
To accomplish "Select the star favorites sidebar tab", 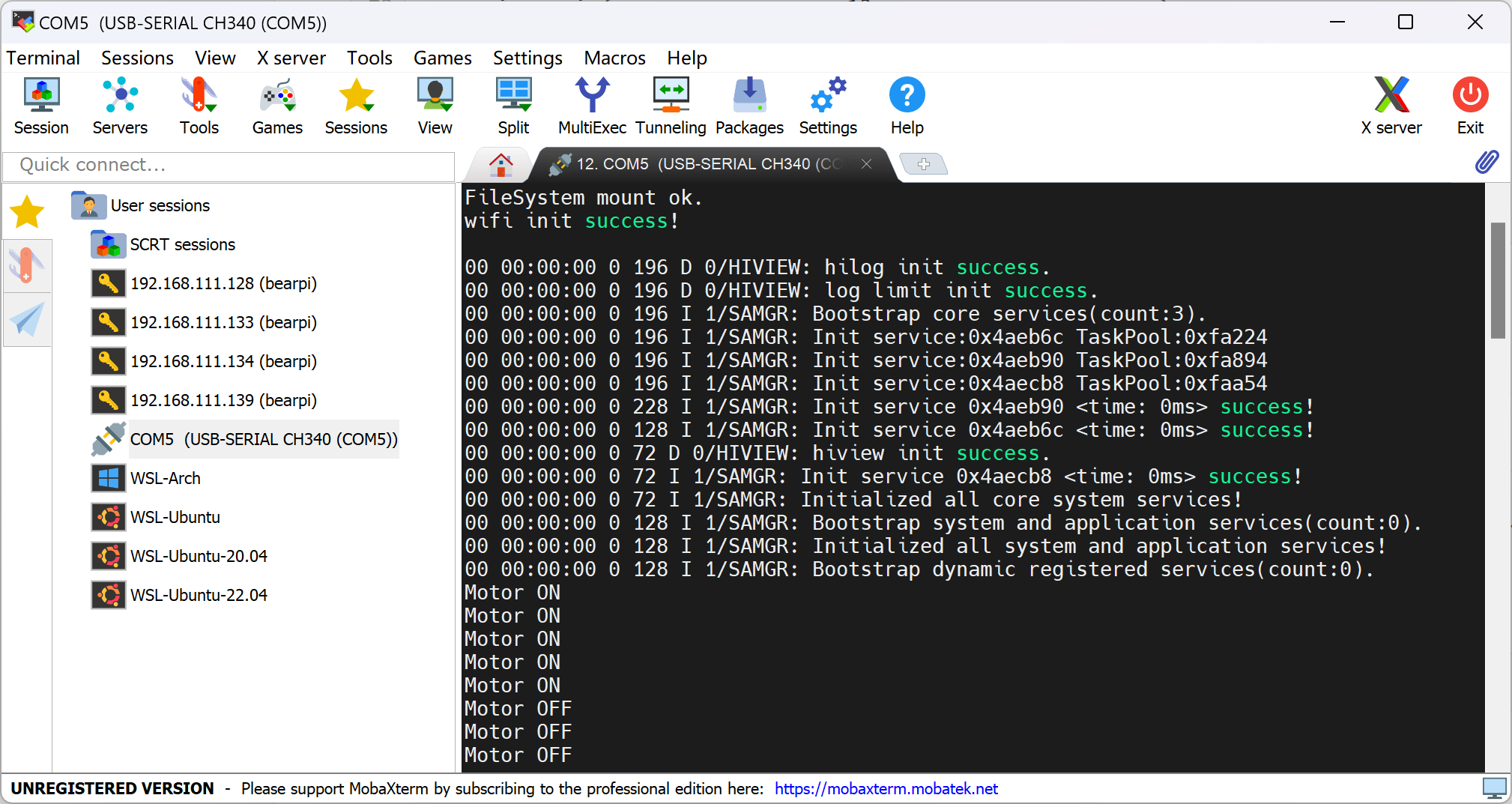I will 27,212.
